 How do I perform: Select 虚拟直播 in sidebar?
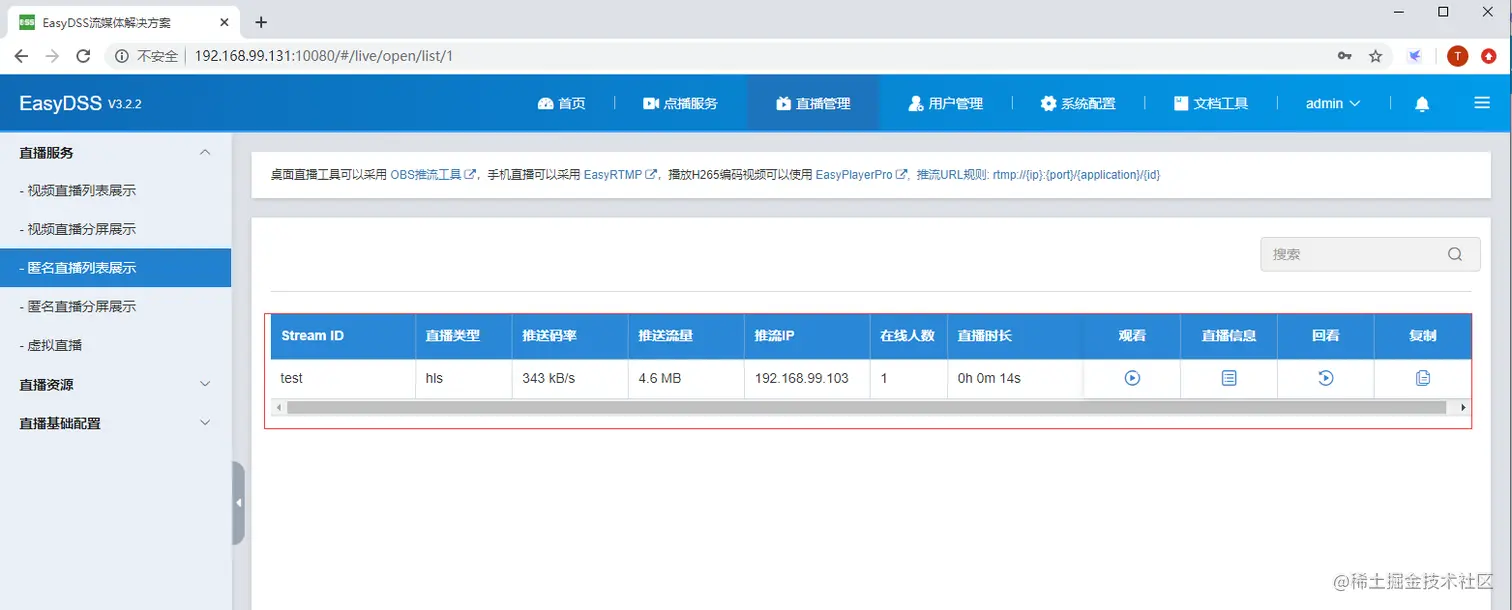[x=115, y=346]
